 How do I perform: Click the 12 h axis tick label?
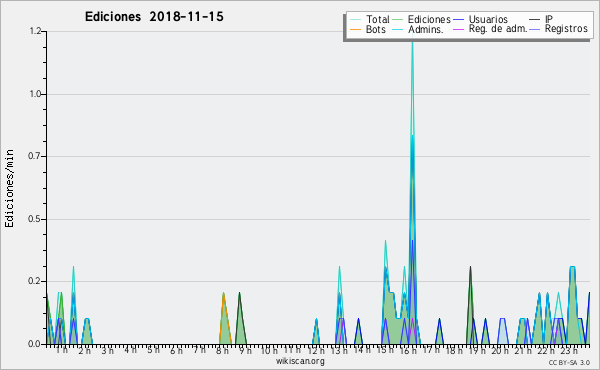point(316,351)
